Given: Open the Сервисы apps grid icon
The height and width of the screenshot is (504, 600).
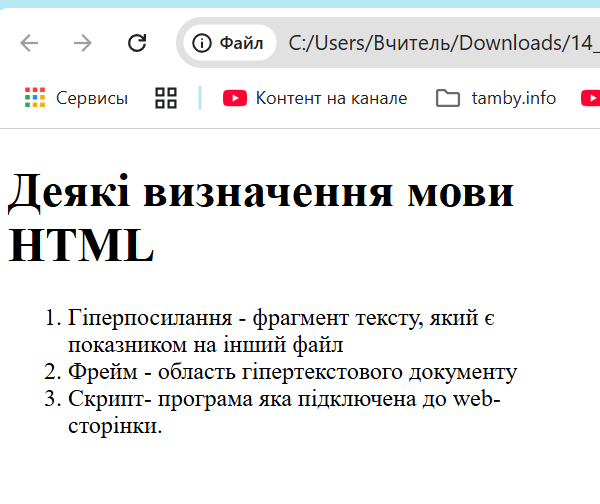Looking at the screenshot, I should tap(35, 97).
